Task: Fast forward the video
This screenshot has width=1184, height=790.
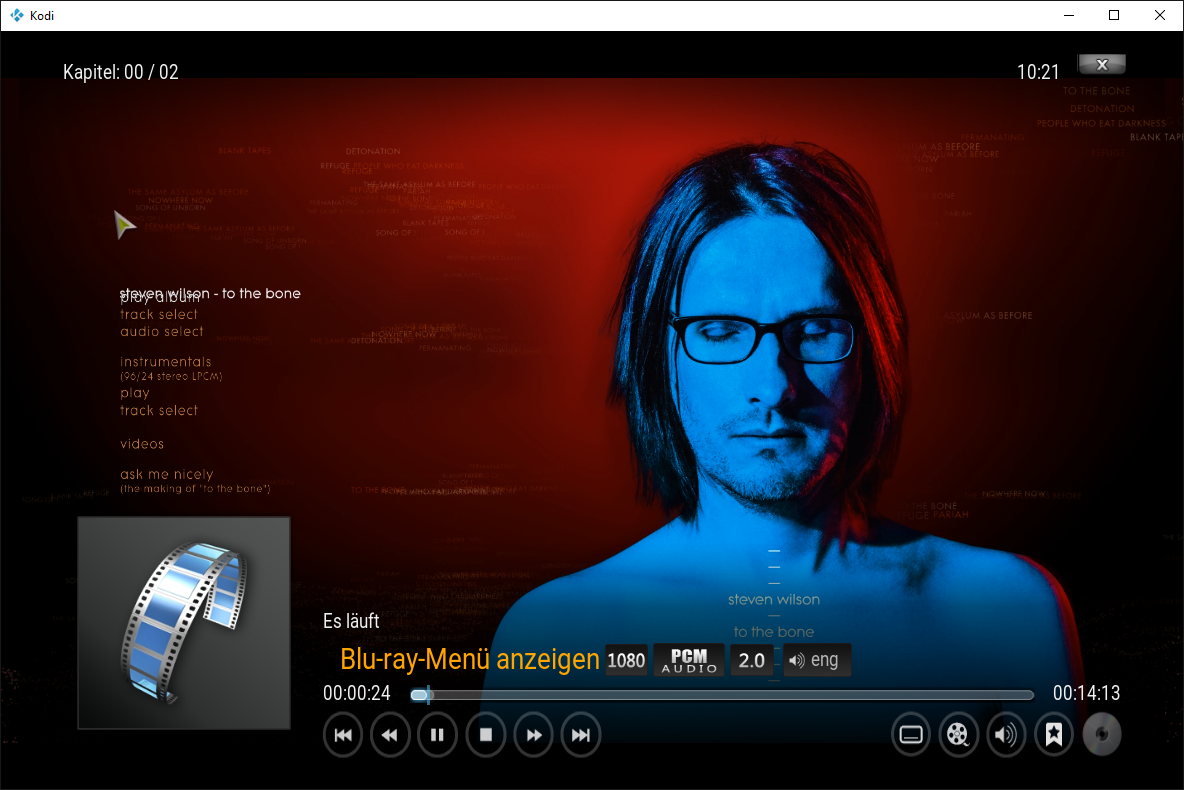Action: (x=533, y=735)
